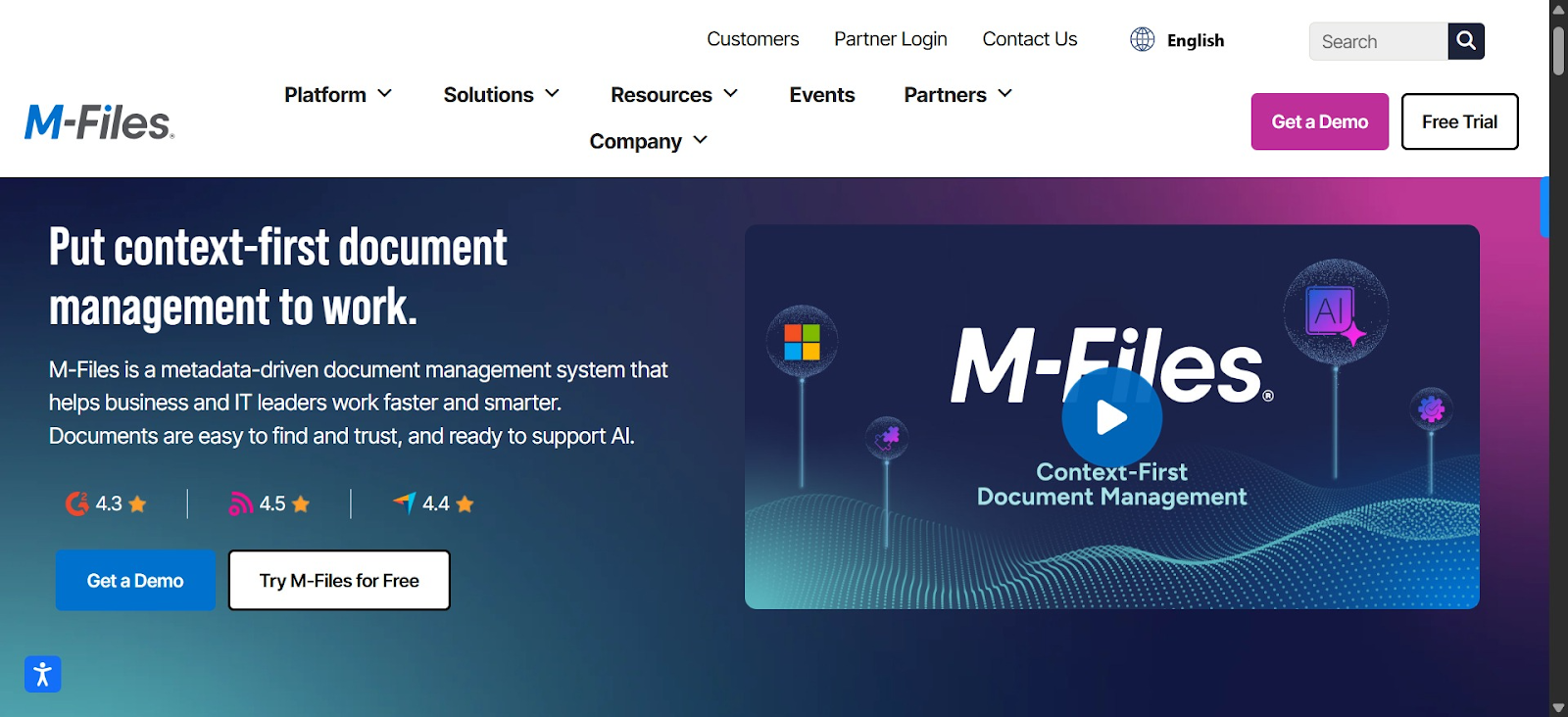Go to the Events page

822,95
